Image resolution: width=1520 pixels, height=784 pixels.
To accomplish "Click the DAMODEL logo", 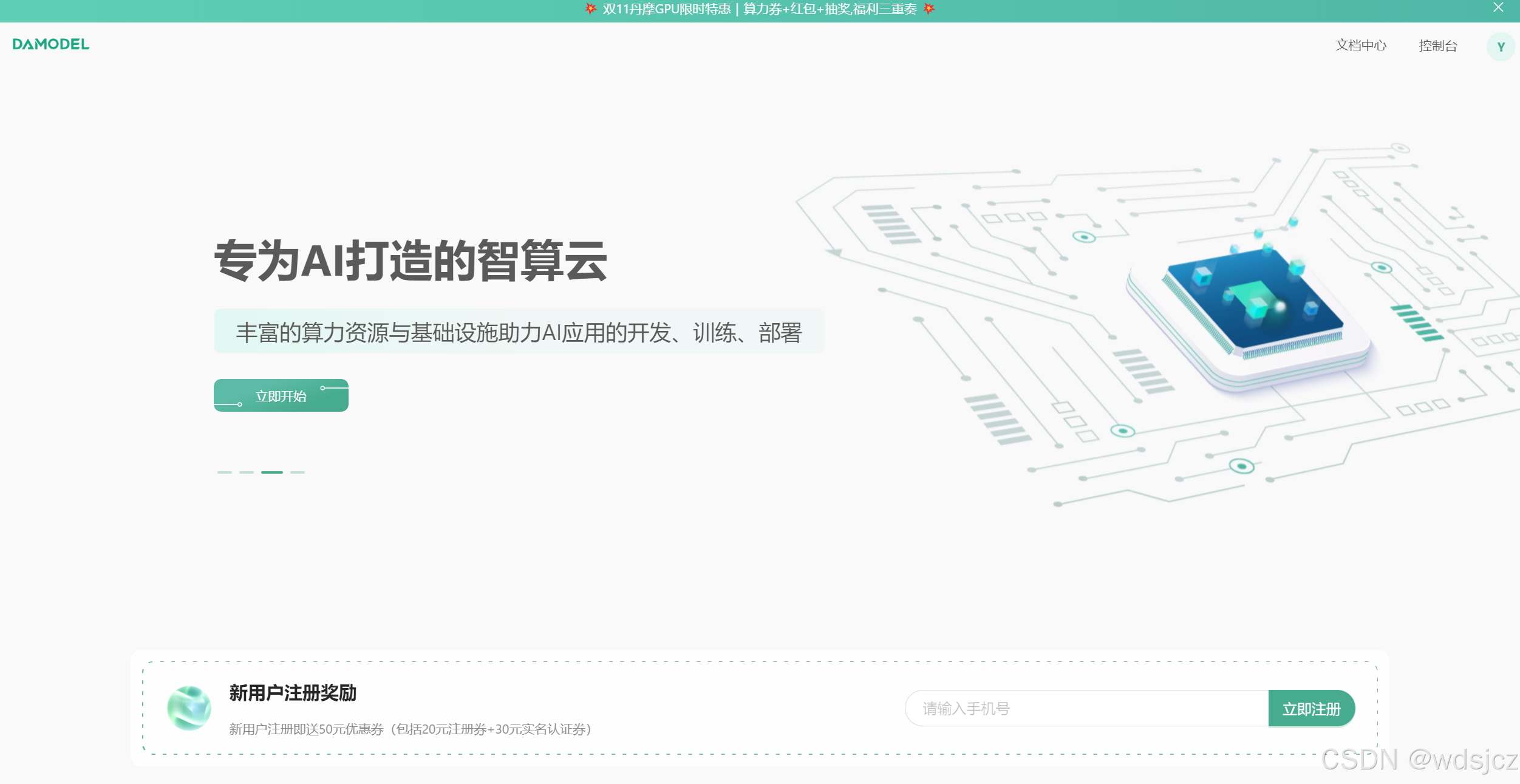I will (50, 44).
